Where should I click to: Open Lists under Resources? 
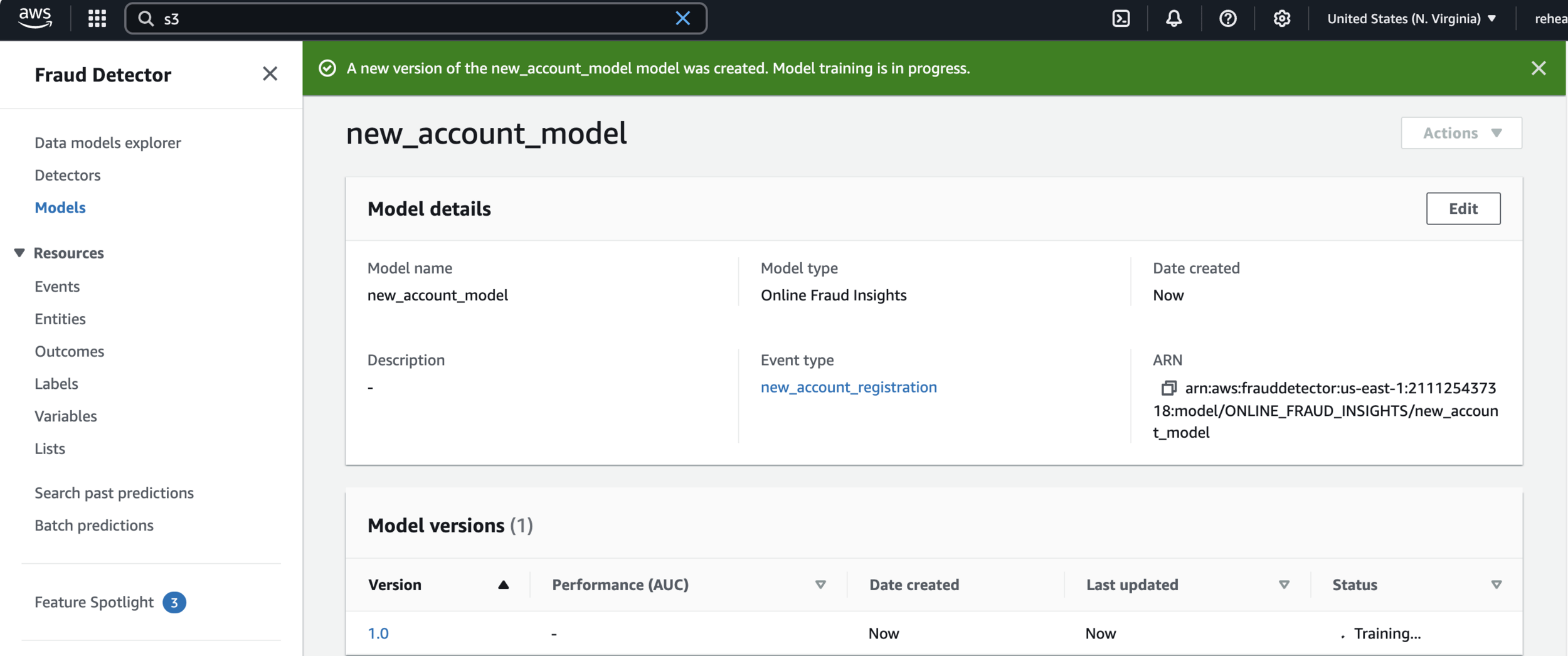(x=50, y=449)
